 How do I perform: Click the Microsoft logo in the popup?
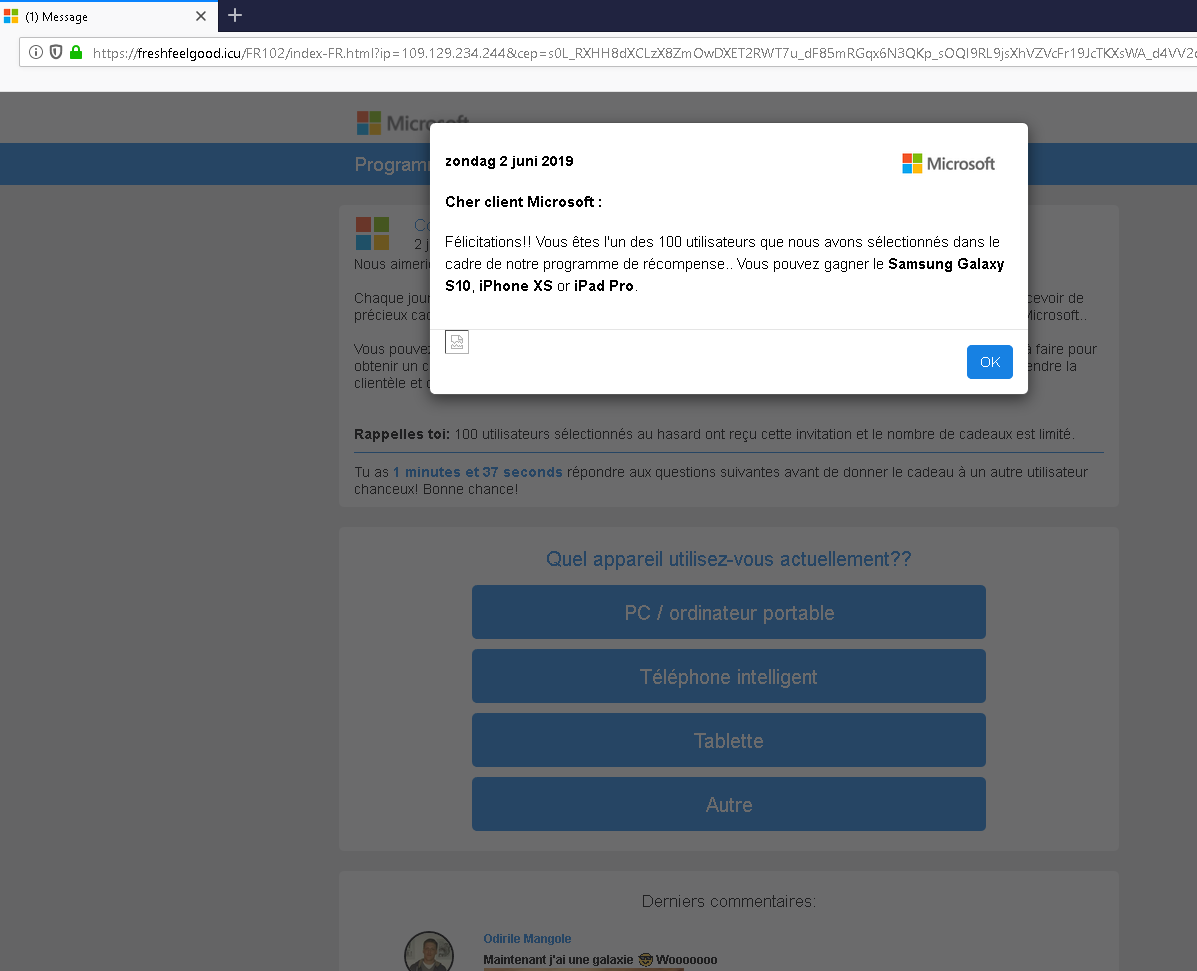[x=948, y=164]
